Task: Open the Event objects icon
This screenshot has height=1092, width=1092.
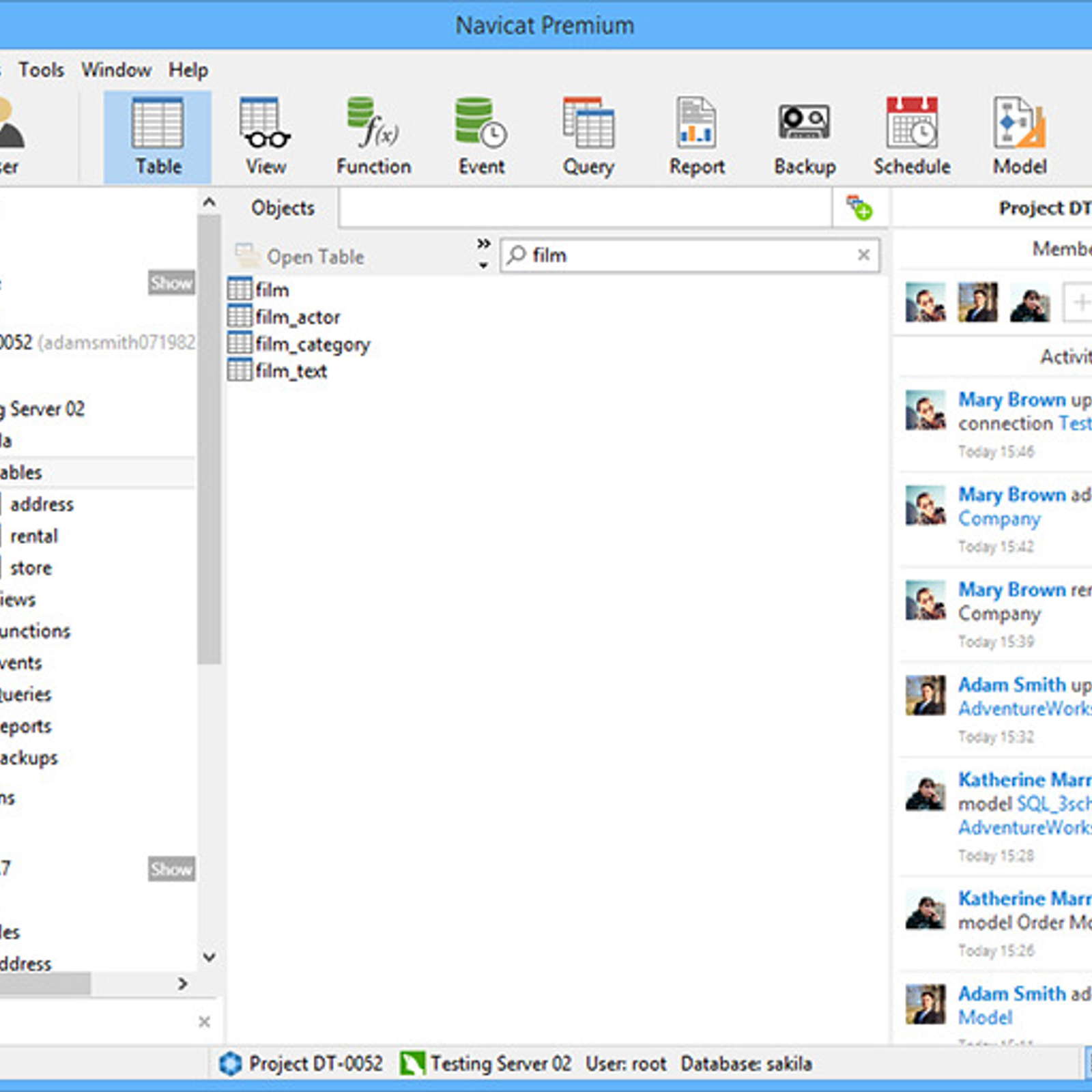Action: [481, 137]
